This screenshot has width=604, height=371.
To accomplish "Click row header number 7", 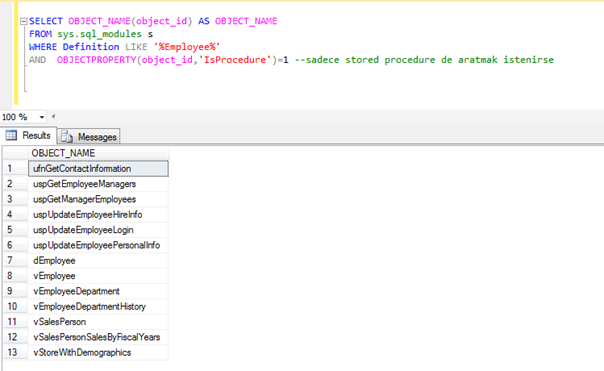I will 15,261.
